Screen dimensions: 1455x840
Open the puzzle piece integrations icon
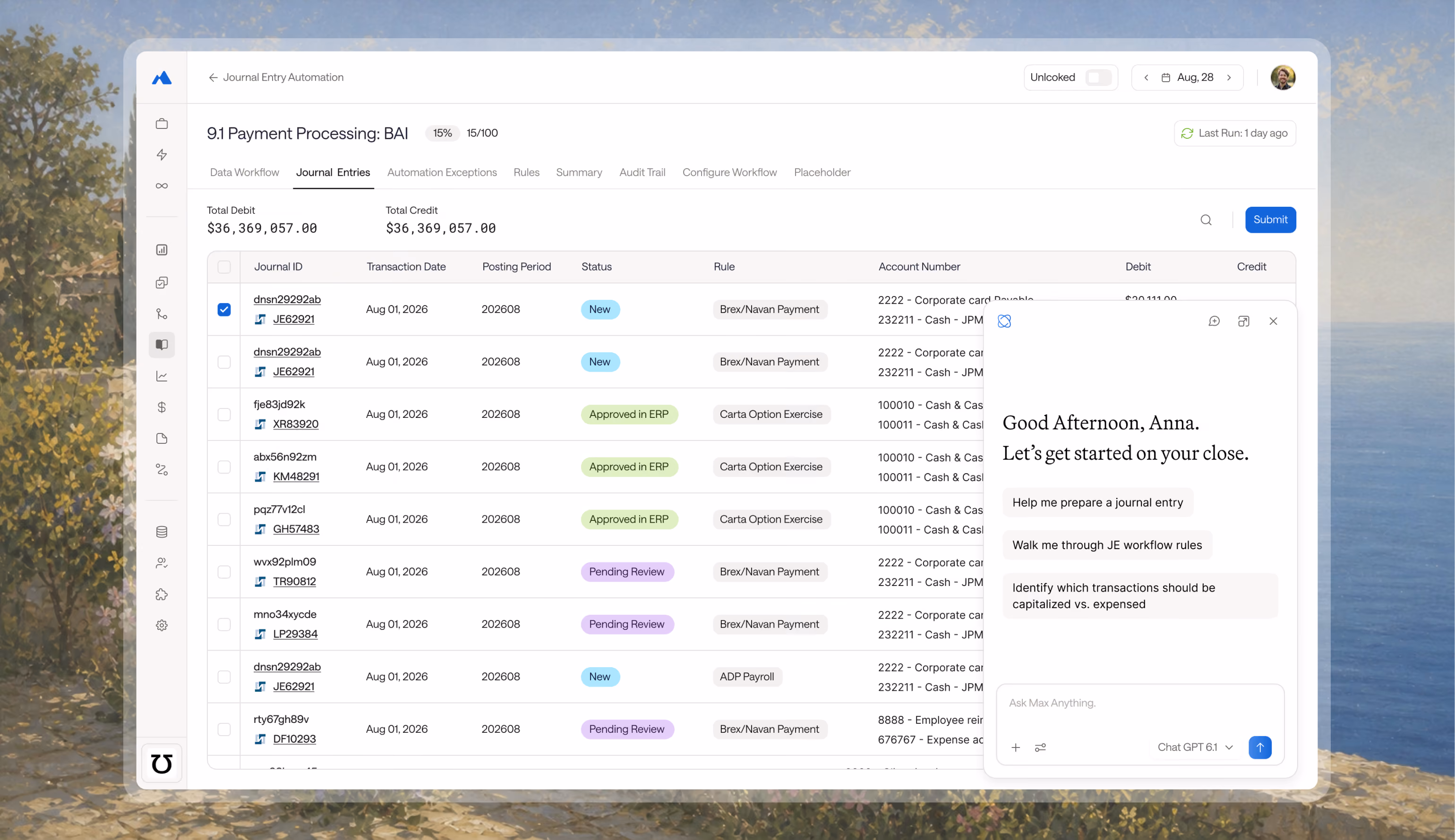pyautogui.click(x=162, y=594)
